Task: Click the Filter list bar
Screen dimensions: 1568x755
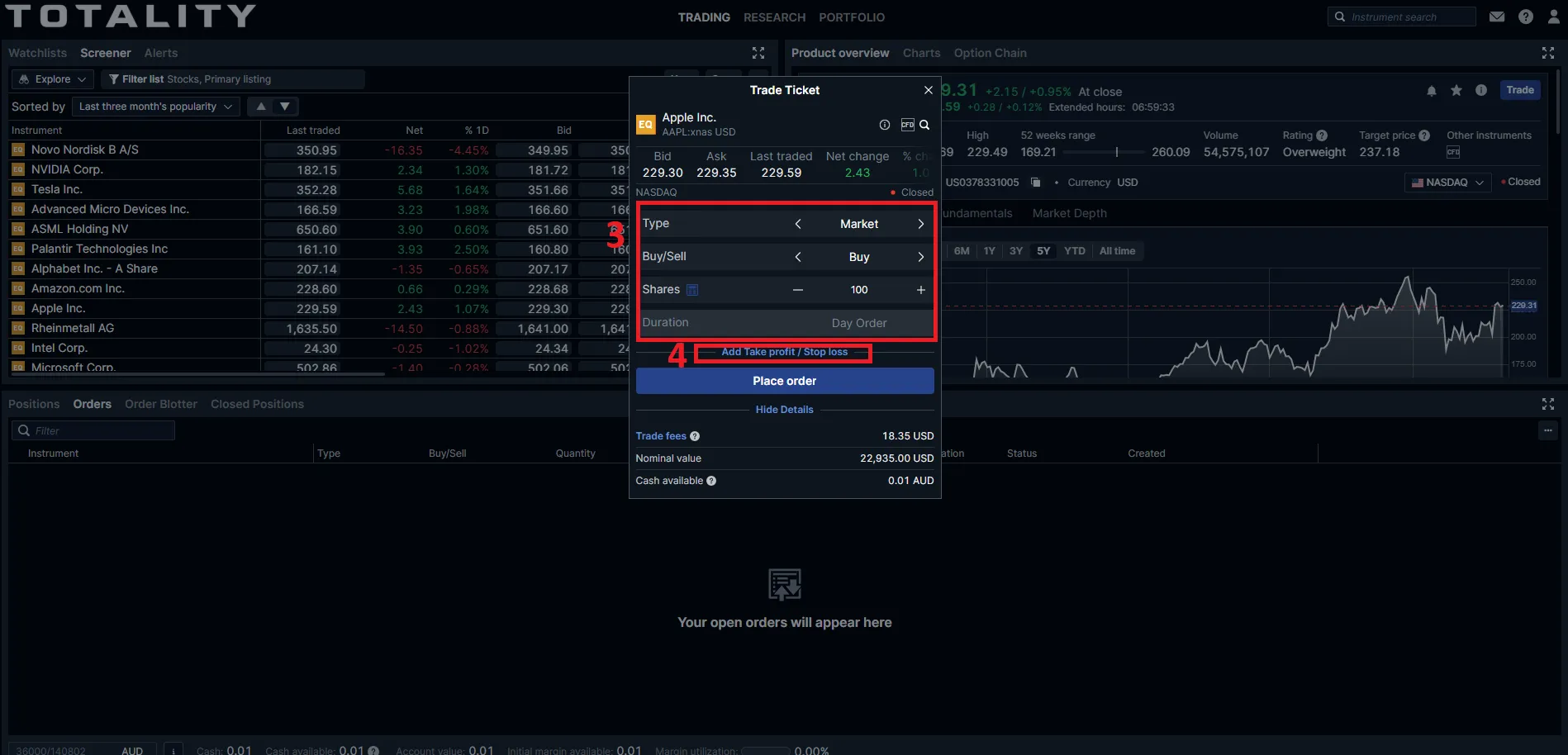Action: pos(233,79)
